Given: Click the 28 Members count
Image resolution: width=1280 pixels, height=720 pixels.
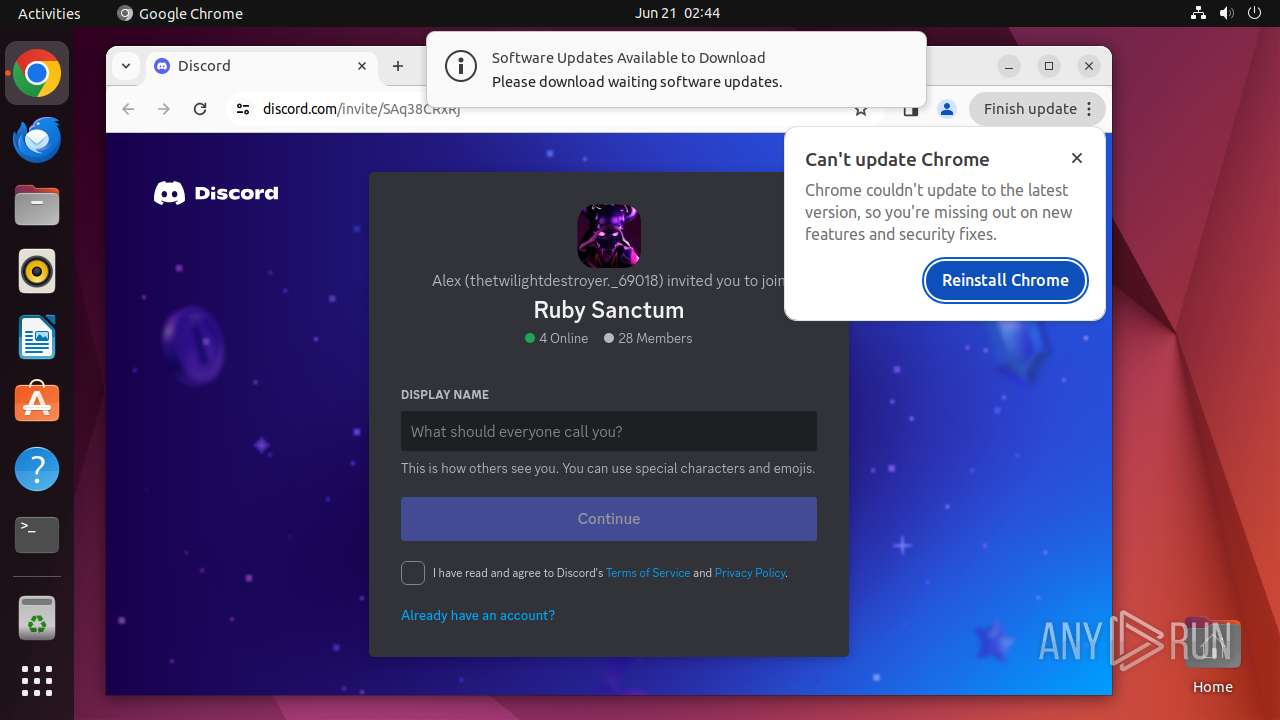Looking at the screenshot, I should [x=648, y=338].
